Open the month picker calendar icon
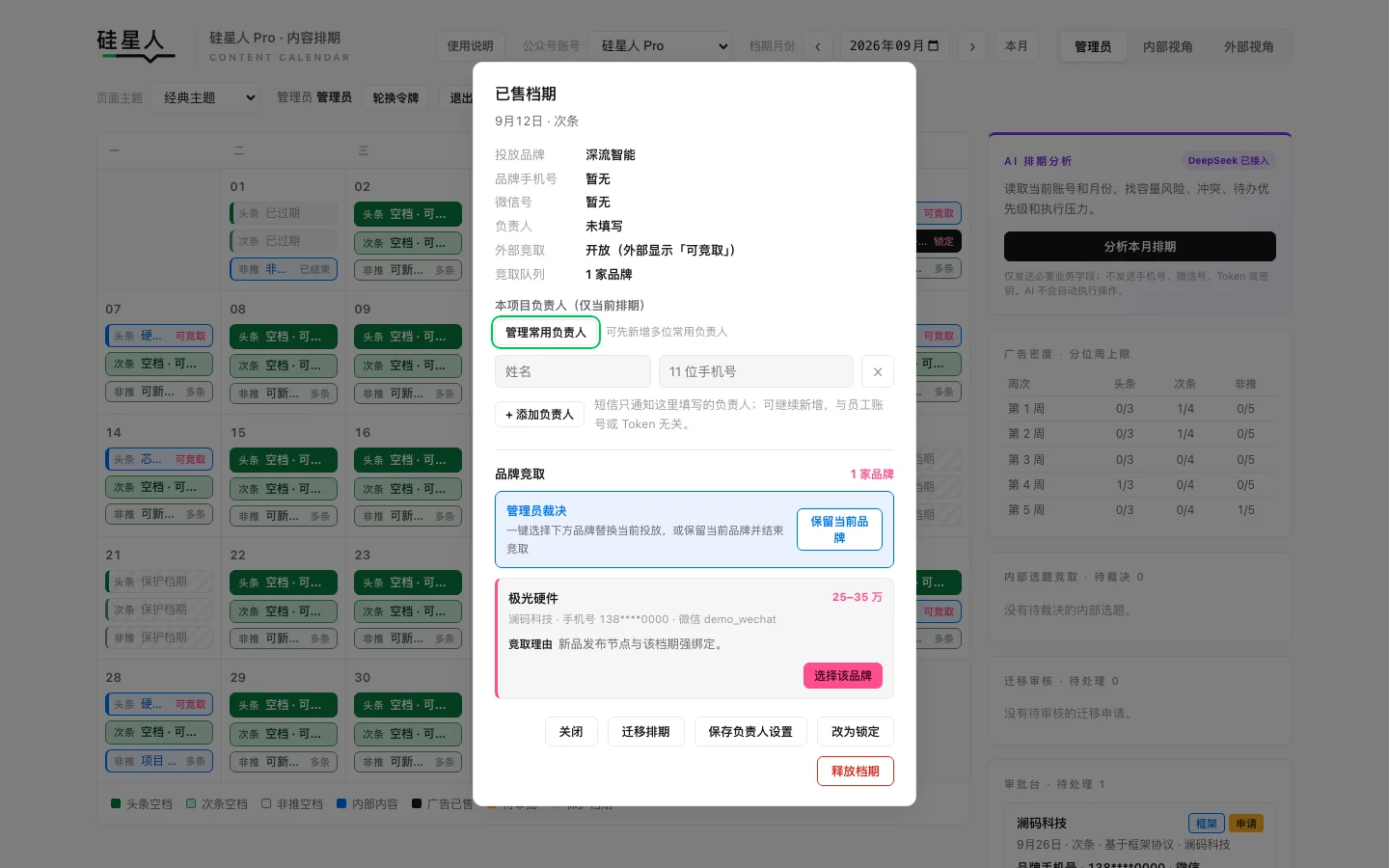Image resolution: width=1389 pixels, height=868 pixels. [933, 46]
